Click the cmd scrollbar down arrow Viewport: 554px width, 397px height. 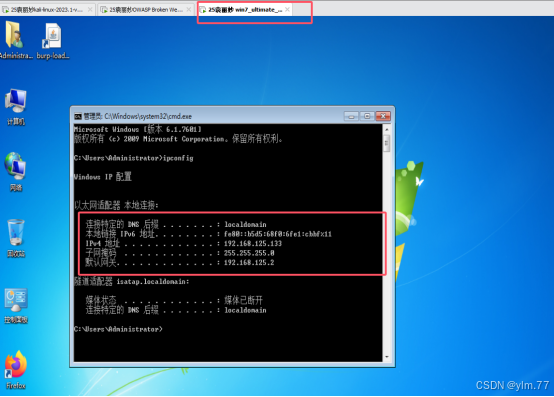pyautogui.click(x=387, y=357)
